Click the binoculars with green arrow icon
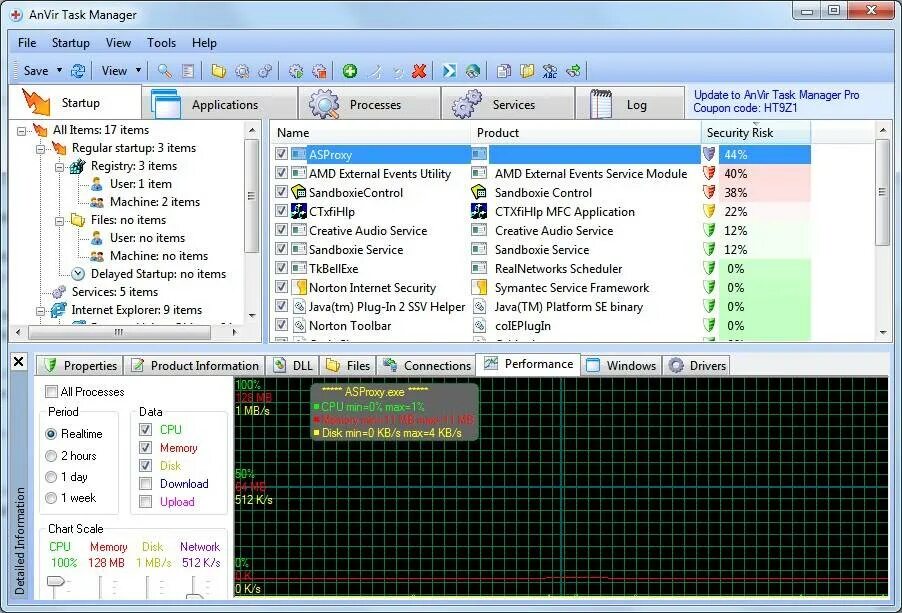This screenshot has width=902, height=613. [x=574, y=71]
